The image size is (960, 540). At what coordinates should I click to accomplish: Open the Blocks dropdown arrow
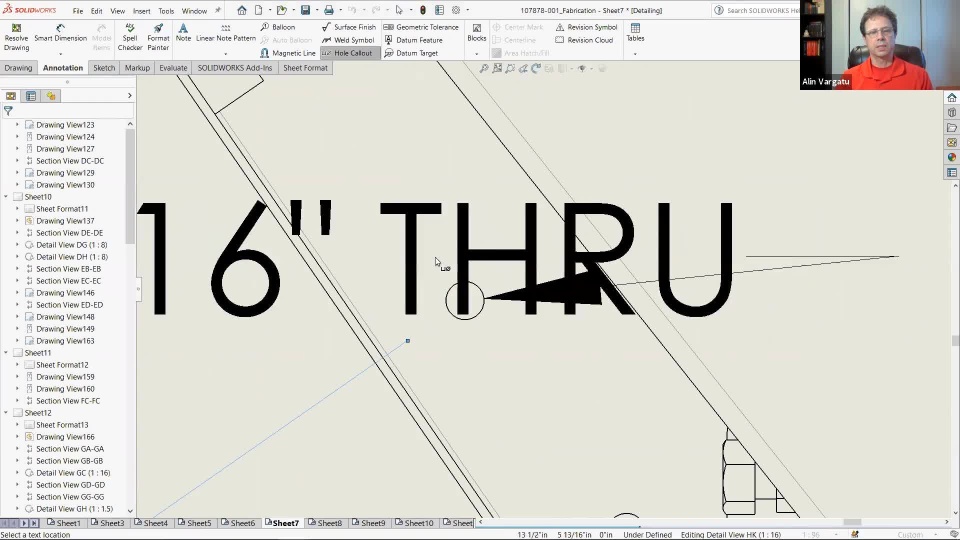pyautogui.click(x=476, y=54)
